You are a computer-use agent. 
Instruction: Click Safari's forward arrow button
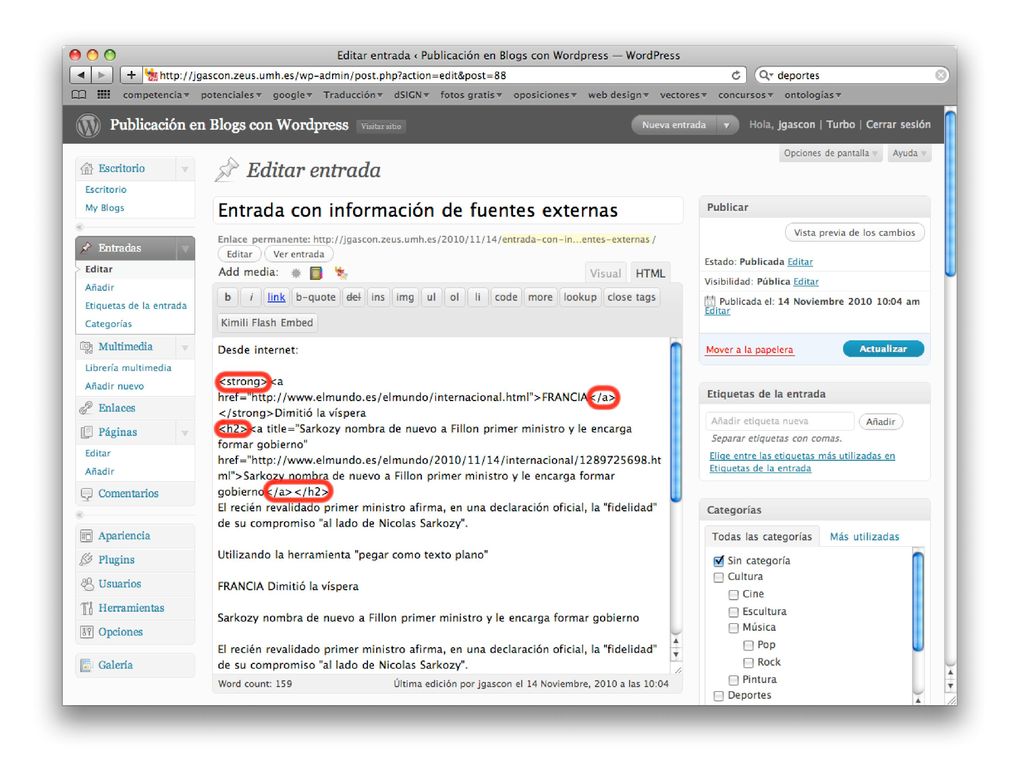(x=101, y=75)
